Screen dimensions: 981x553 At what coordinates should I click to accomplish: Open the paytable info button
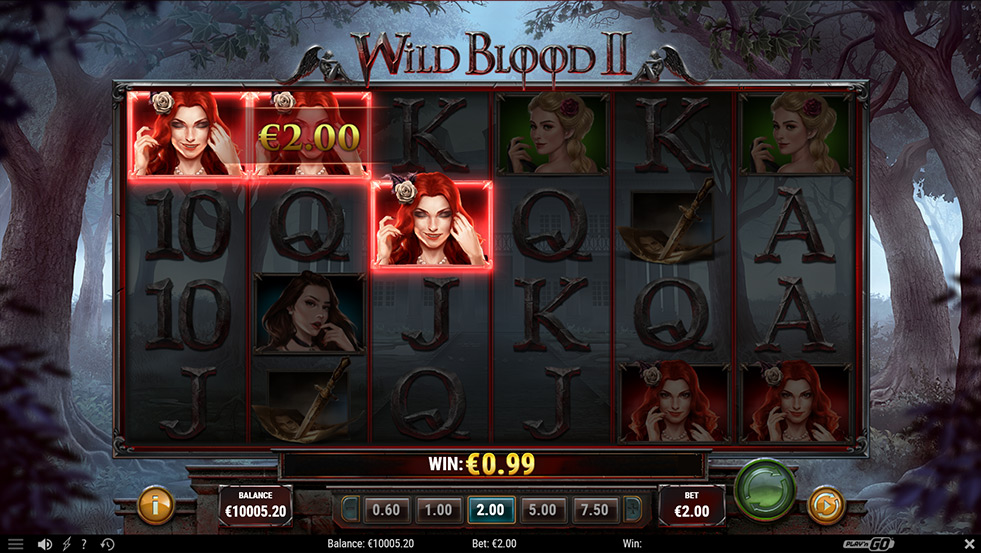pyautogui.click(x=155, y=505)
